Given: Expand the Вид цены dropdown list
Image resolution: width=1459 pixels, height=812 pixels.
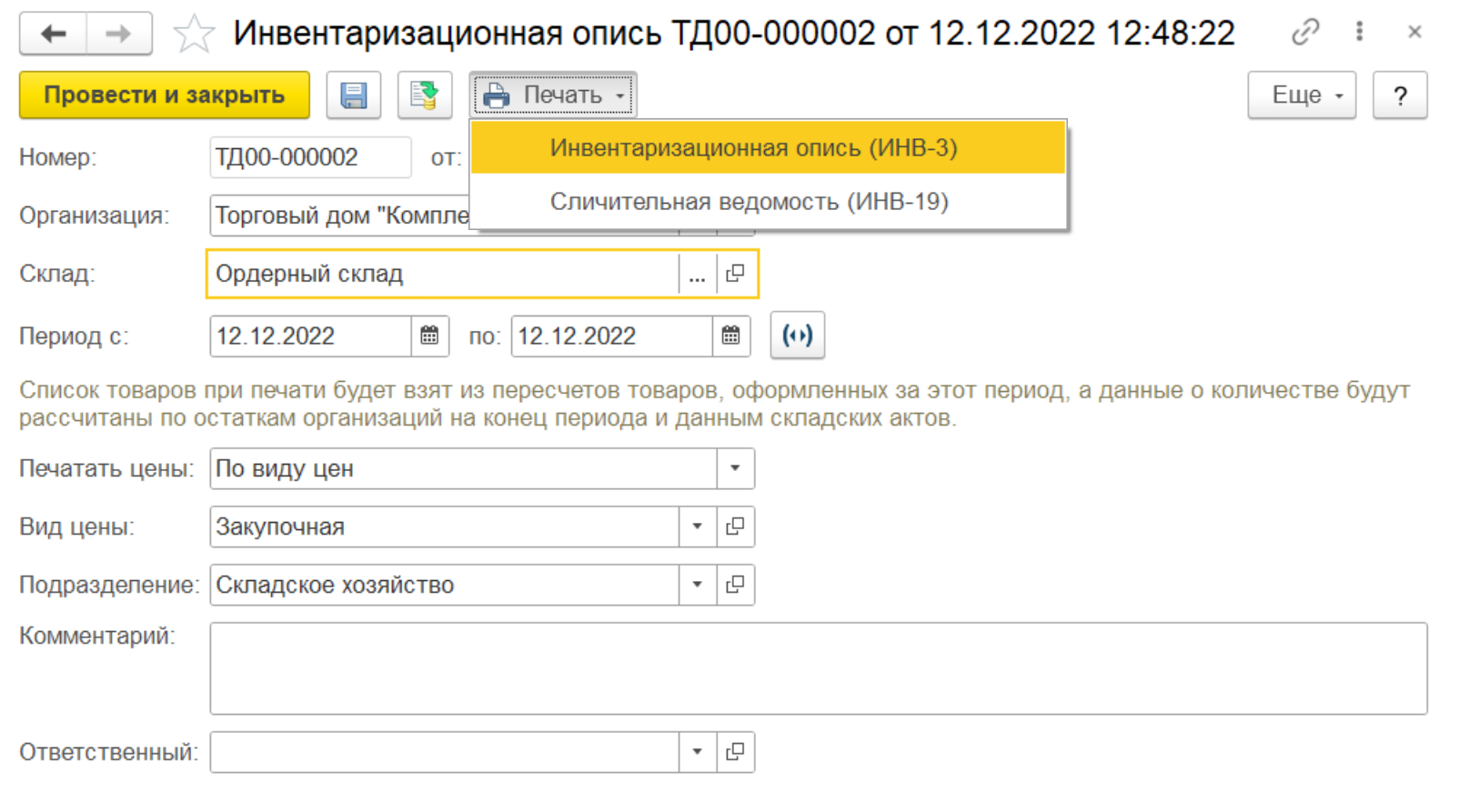Looking at the screenshot, I should tap(697, 527).
